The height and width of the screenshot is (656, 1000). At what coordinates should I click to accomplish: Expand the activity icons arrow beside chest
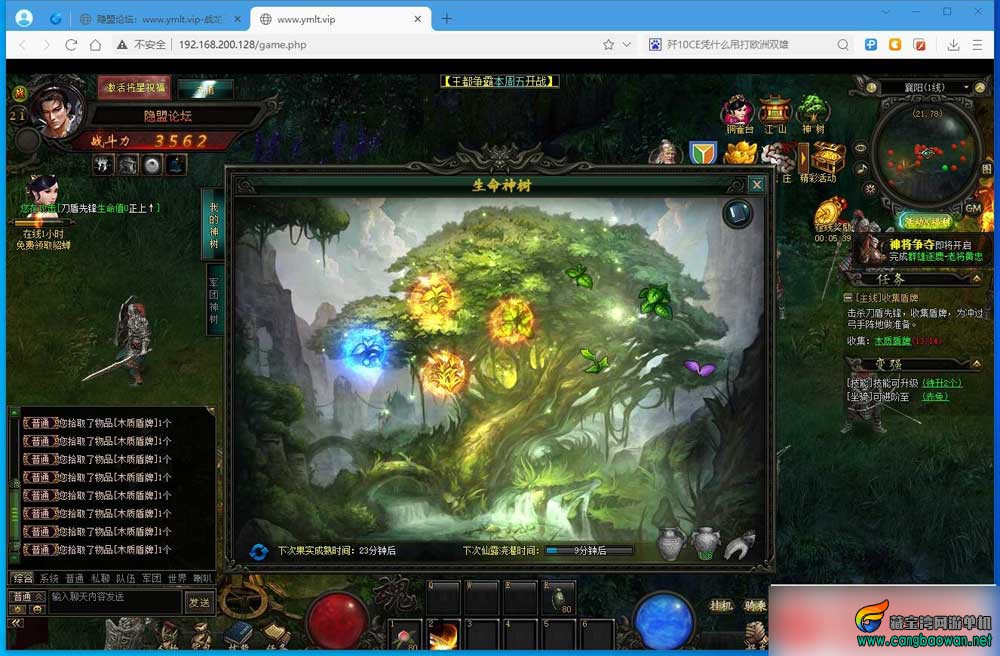point(802,157)
